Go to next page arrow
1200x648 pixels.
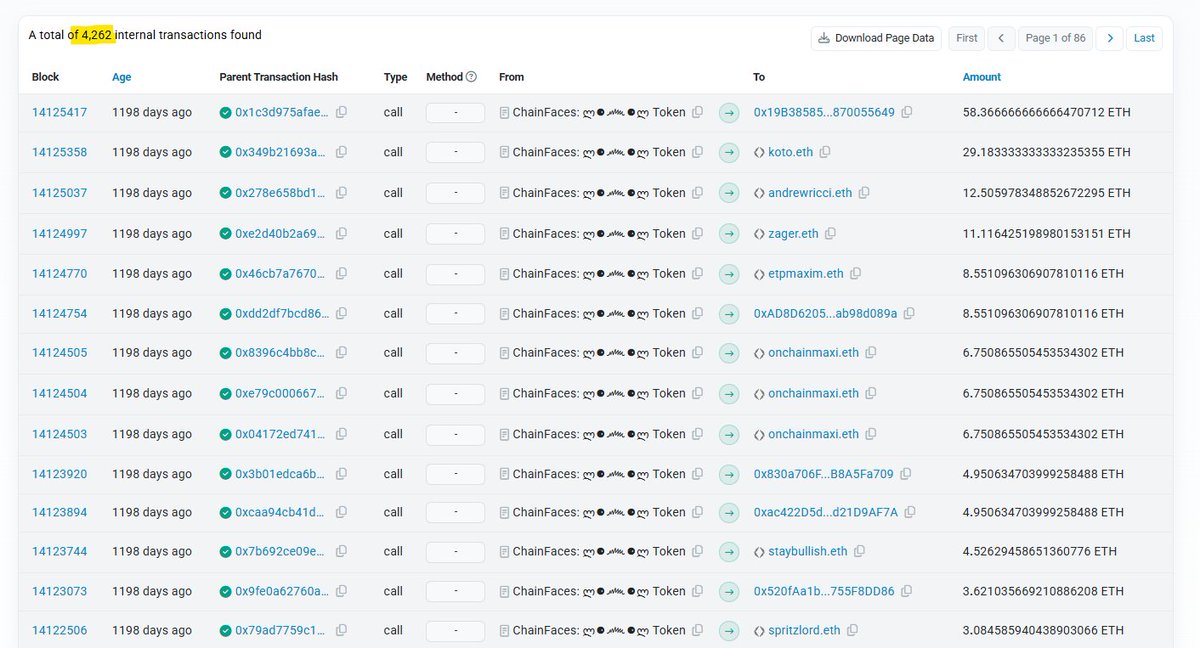tap(1109, 38)
